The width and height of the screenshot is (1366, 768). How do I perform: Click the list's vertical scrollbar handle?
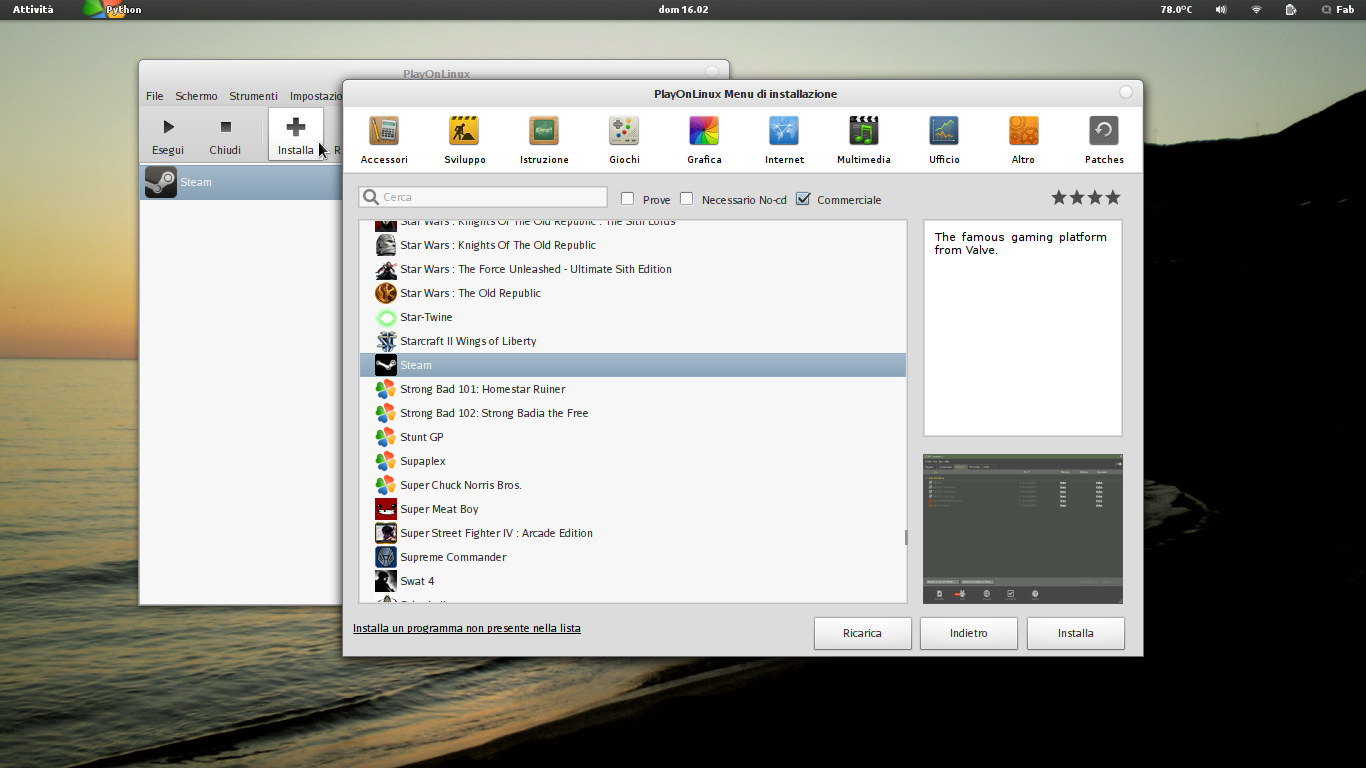coord(906,537)
